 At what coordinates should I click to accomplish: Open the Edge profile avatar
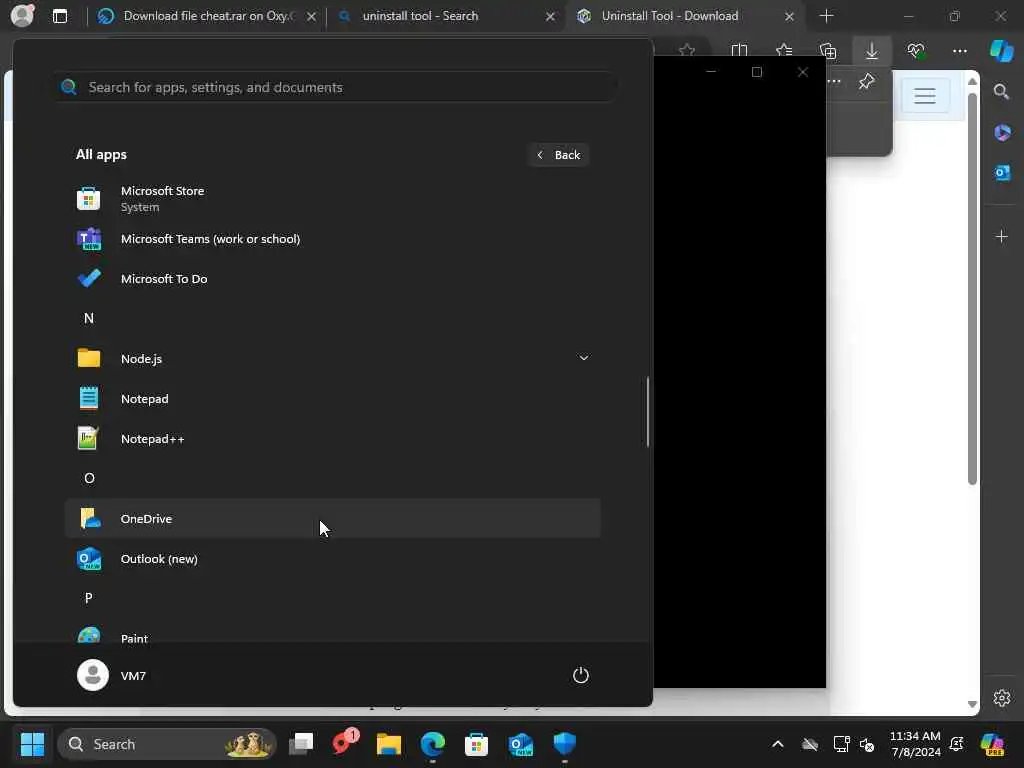[x=22, y=16]
